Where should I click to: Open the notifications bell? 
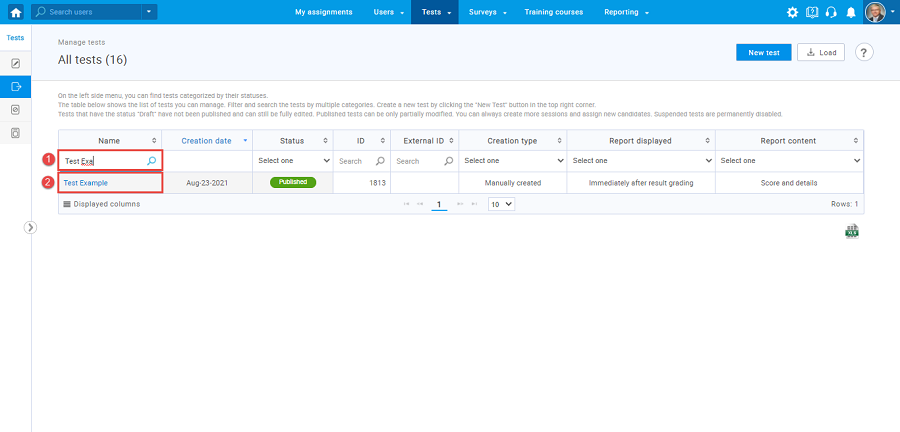pyautogui.click(x=851, y=13)
